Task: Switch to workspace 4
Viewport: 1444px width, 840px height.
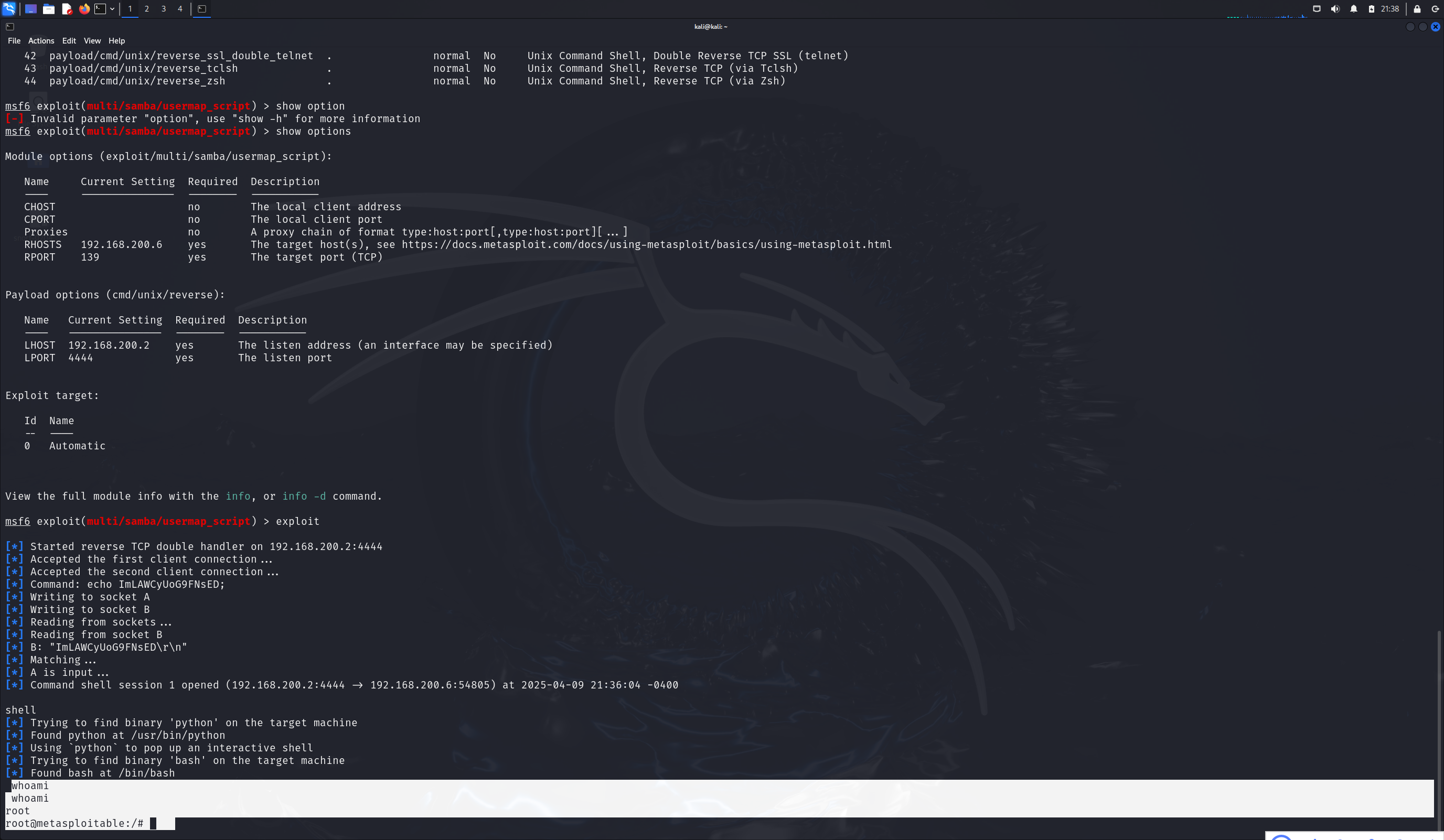Action: pos(180,8)
